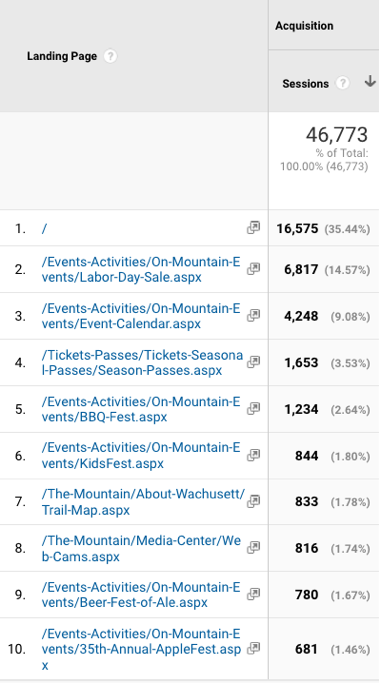
Task: Click the pop-out icon for KidsFest.aspx
Action: click(254, 455)
